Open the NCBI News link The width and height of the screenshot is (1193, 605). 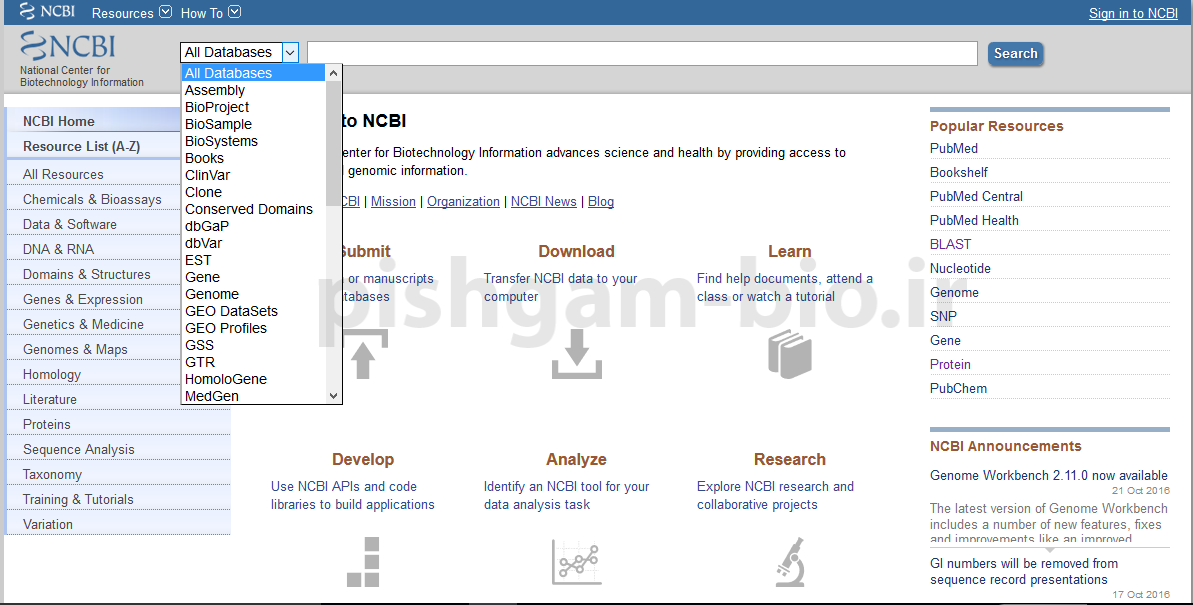pyautogui.click(x=543, y=201)
